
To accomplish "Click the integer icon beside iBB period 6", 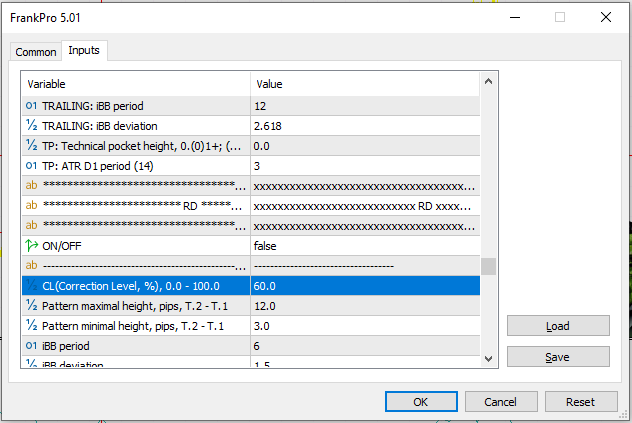I will (x=31, y=345).
